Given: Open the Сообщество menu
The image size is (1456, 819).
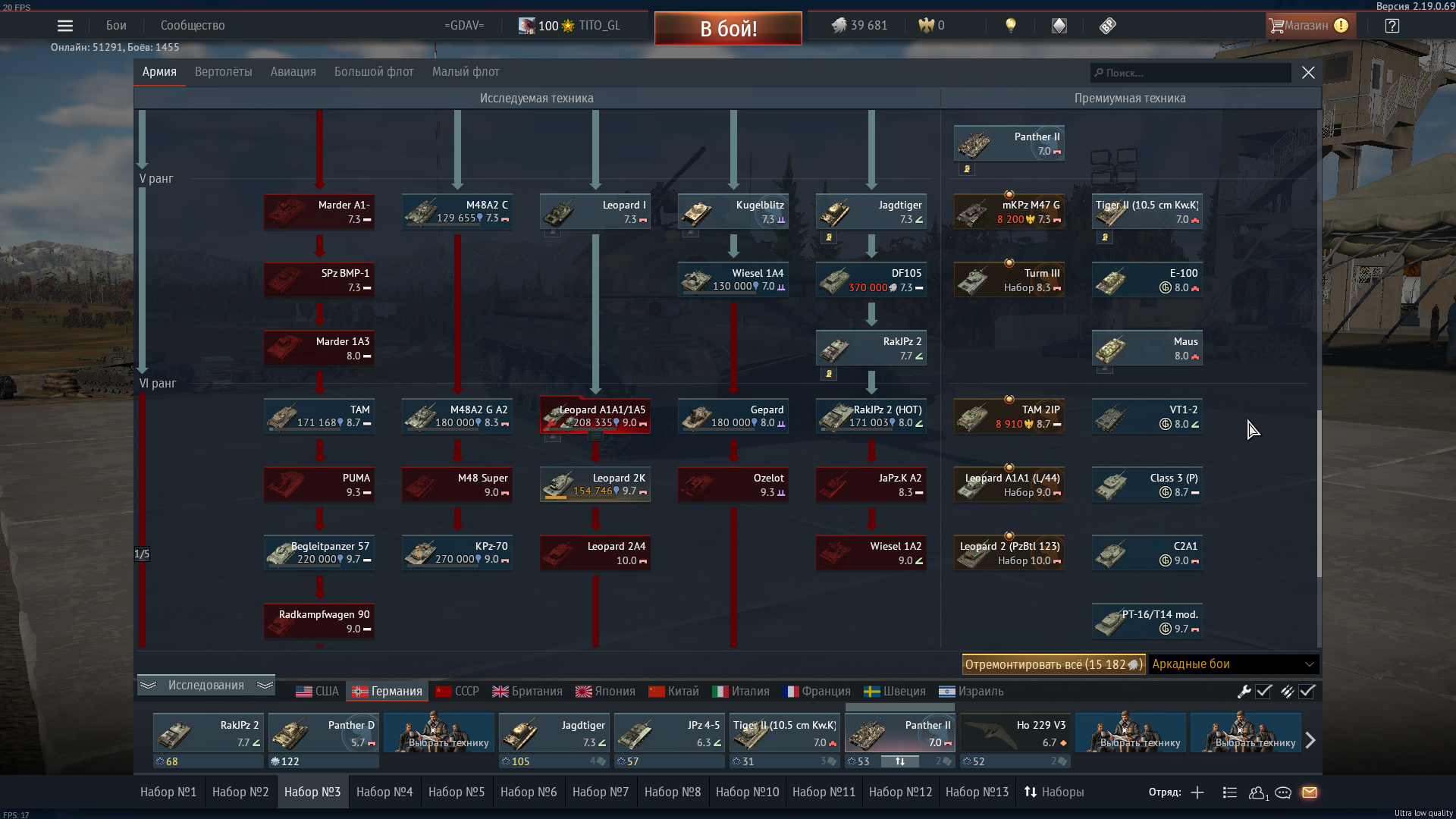Looking at the screenshot, I should (x=193, y=26).
